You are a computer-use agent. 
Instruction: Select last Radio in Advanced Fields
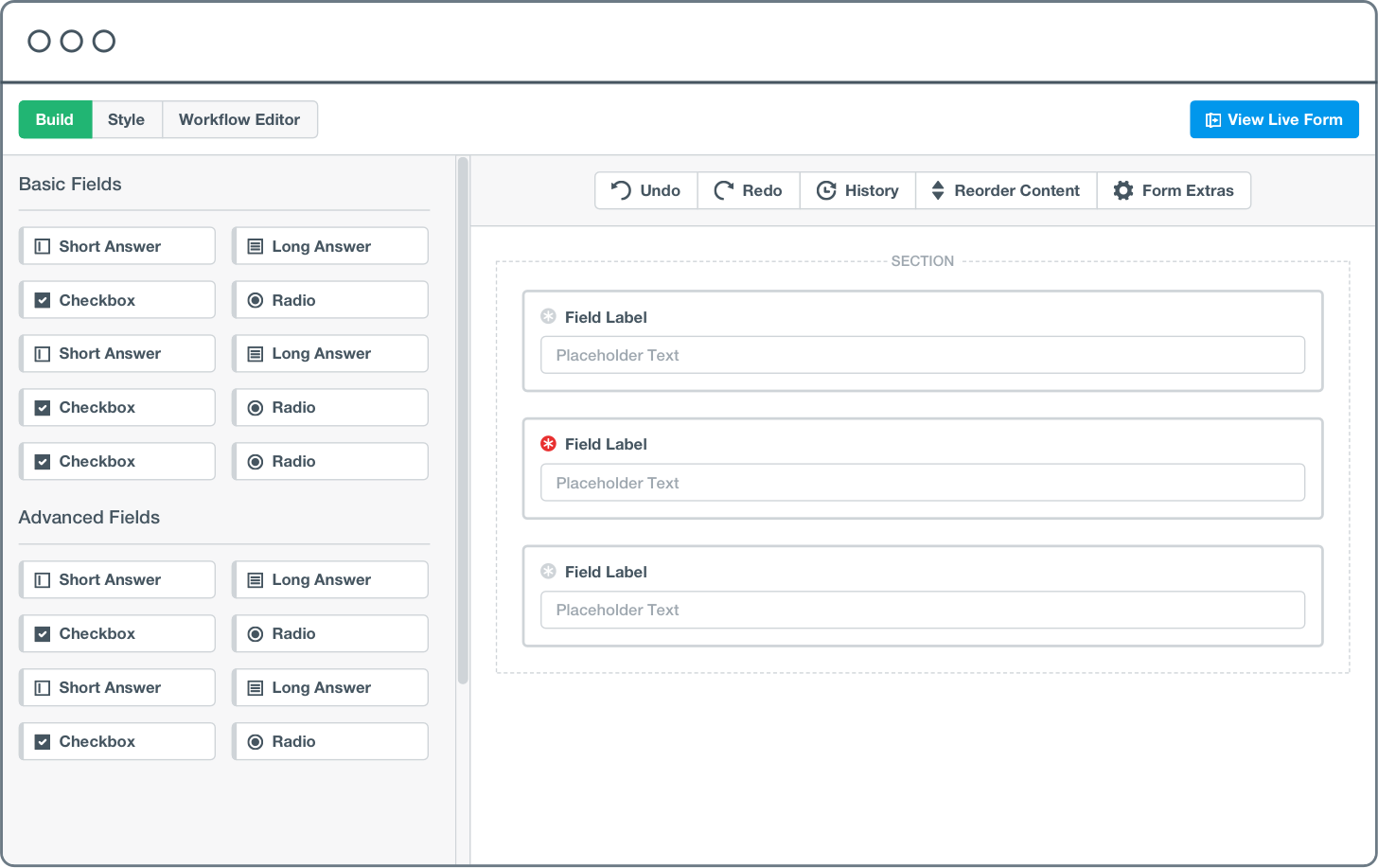point(330,741)
